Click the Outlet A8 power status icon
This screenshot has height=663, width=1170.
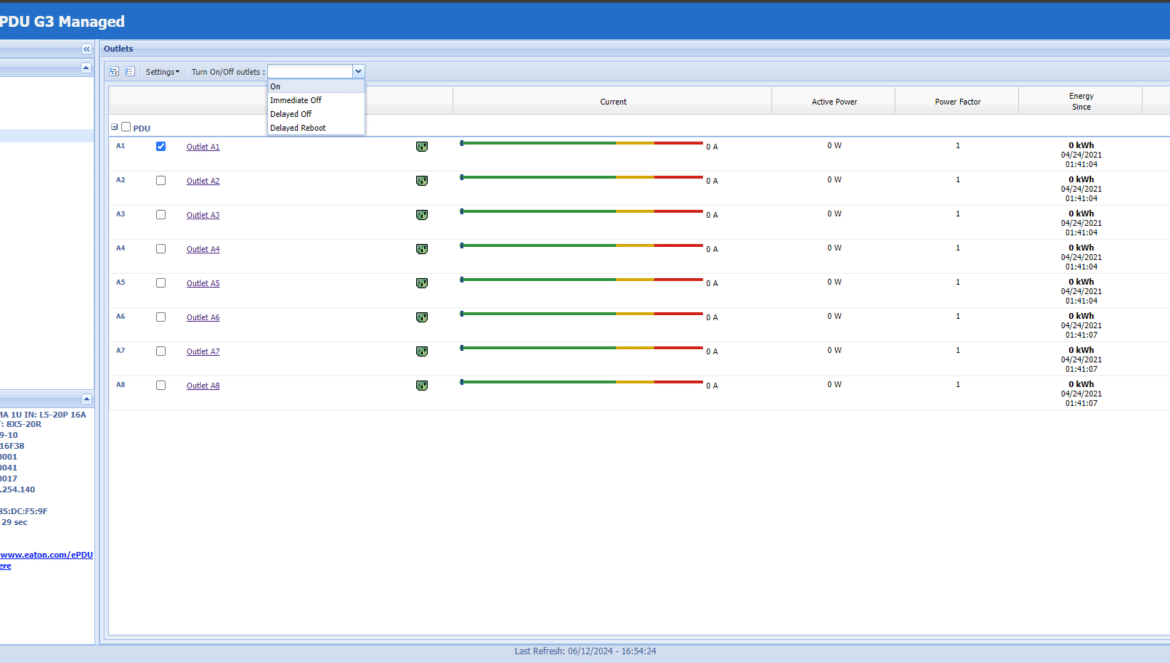pos(422,386)
